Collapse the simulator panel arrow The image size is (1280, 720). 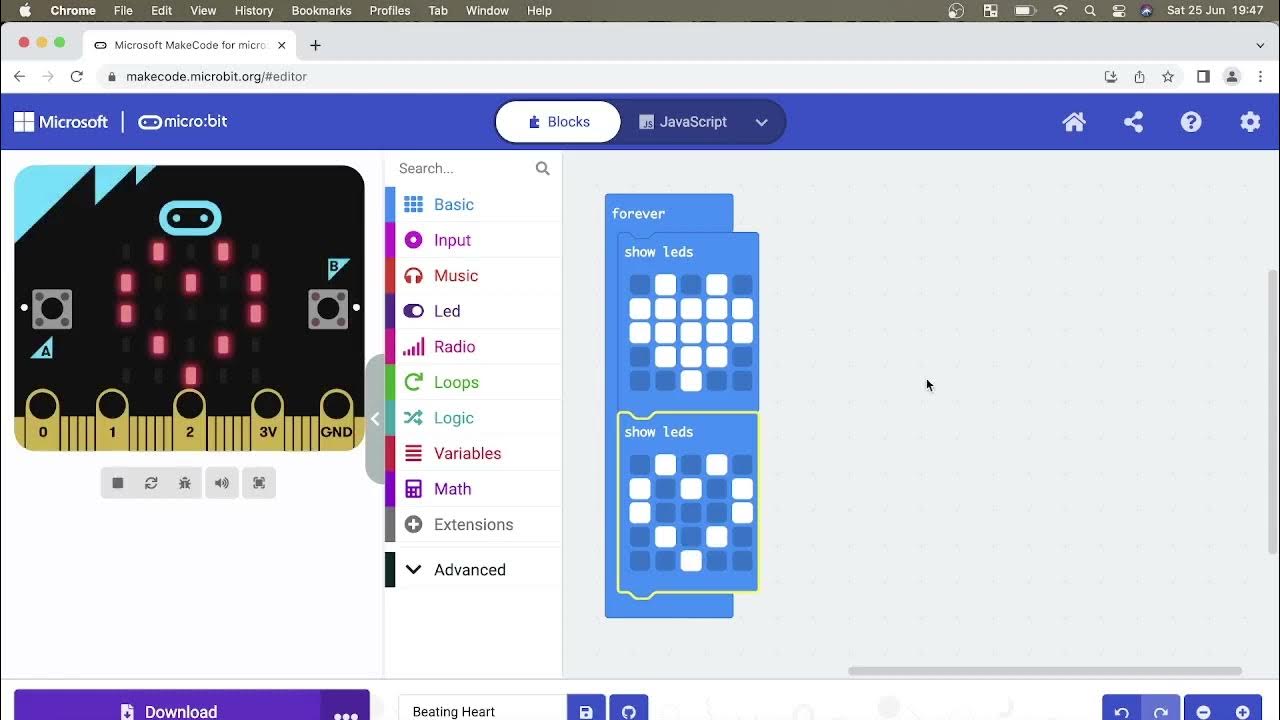coord(375,419)
